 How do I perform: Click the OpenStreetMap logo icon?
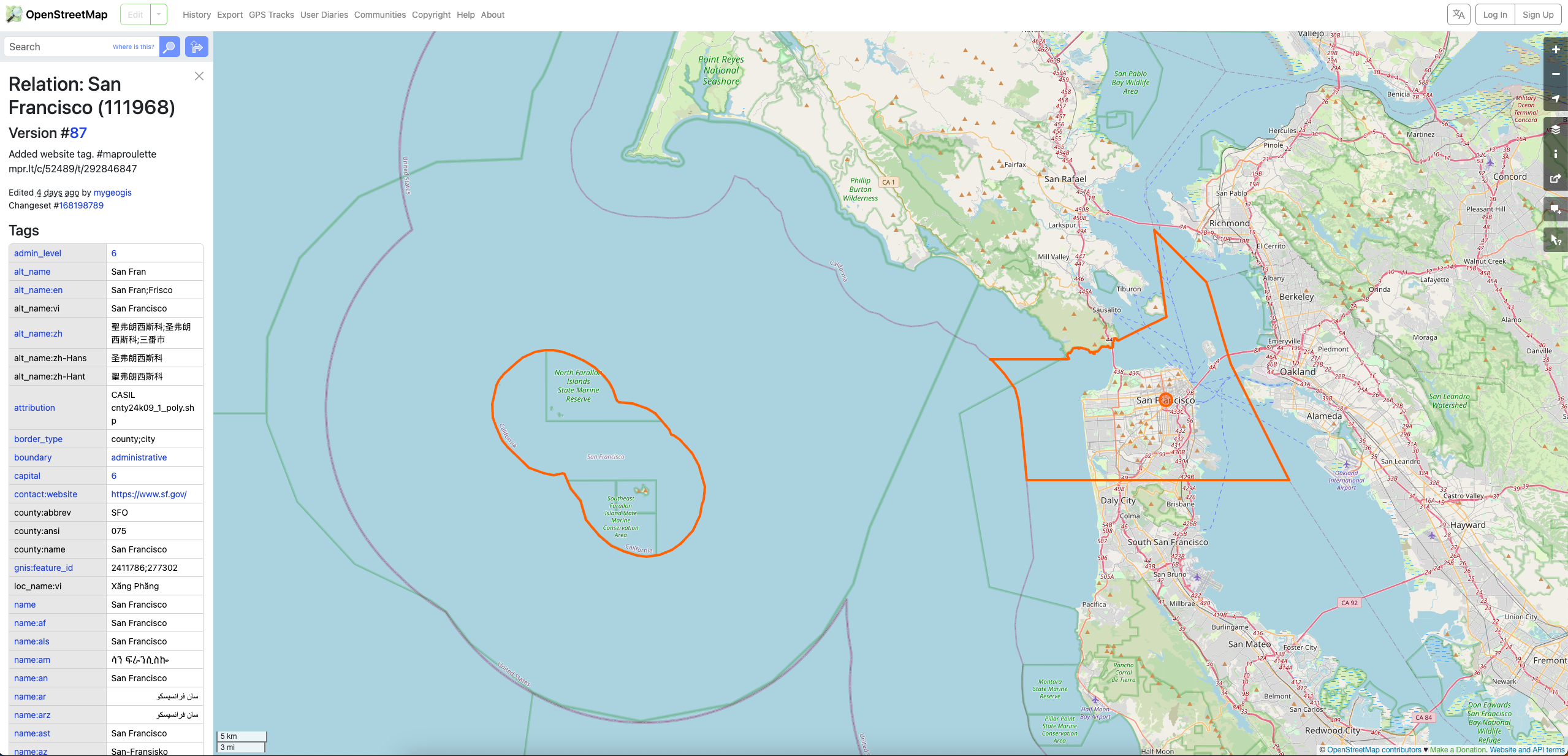tap(13, 14)
